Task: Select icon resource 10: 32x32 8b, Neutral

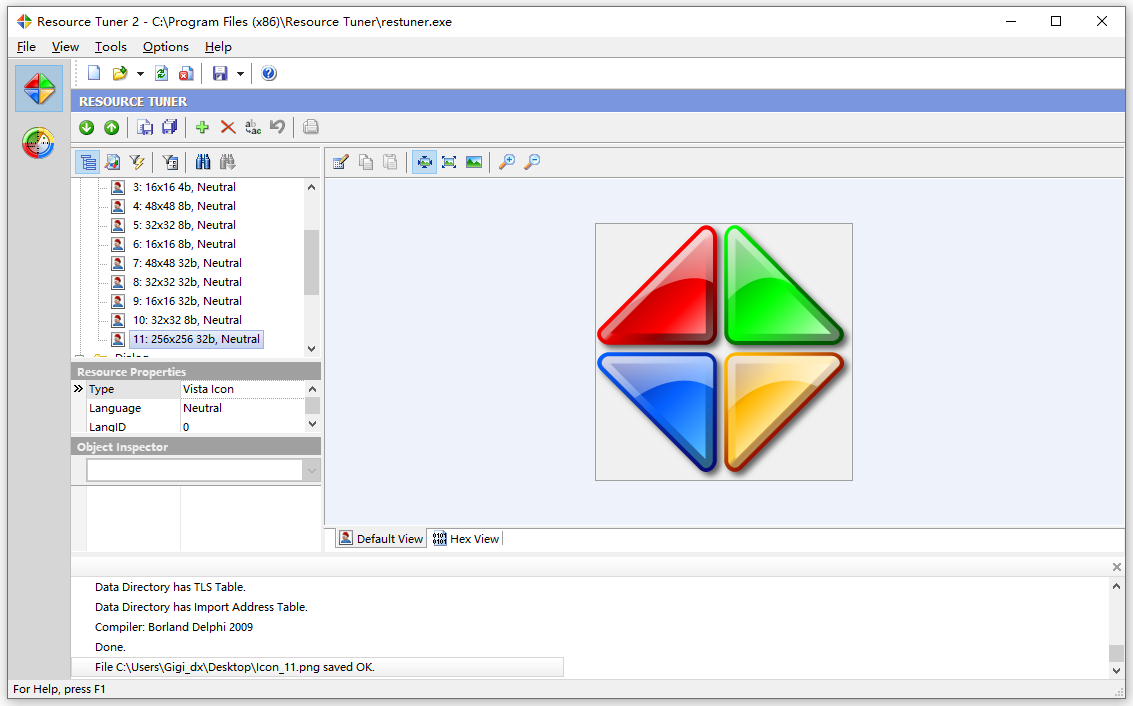Action: click(x=186, y=320)
